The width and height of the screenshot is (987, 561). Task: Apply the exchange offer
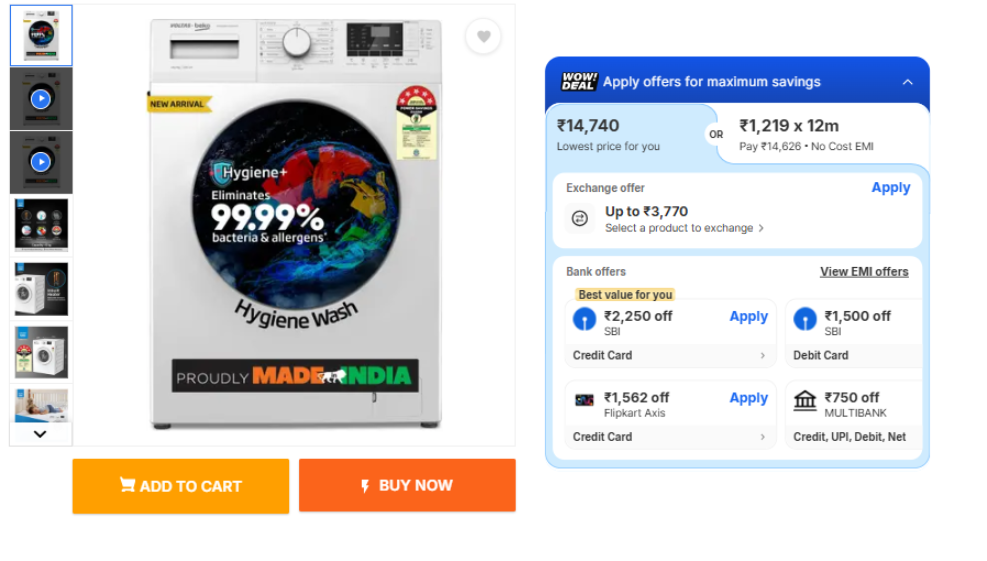point(890,187)
